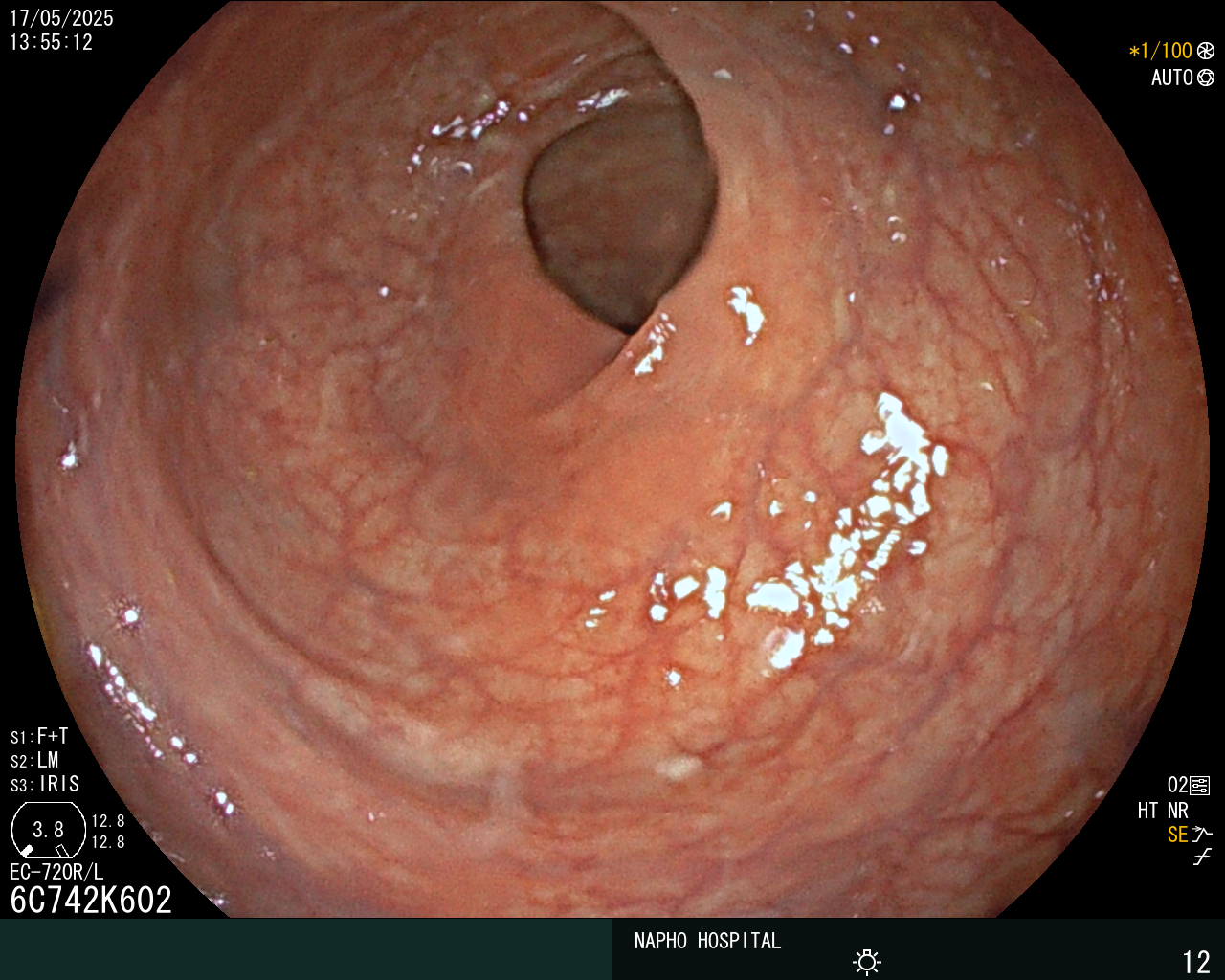Click the S2:LM switch assignment
Viewport: 1225px width, 980px height.
(x=34, y=760)
